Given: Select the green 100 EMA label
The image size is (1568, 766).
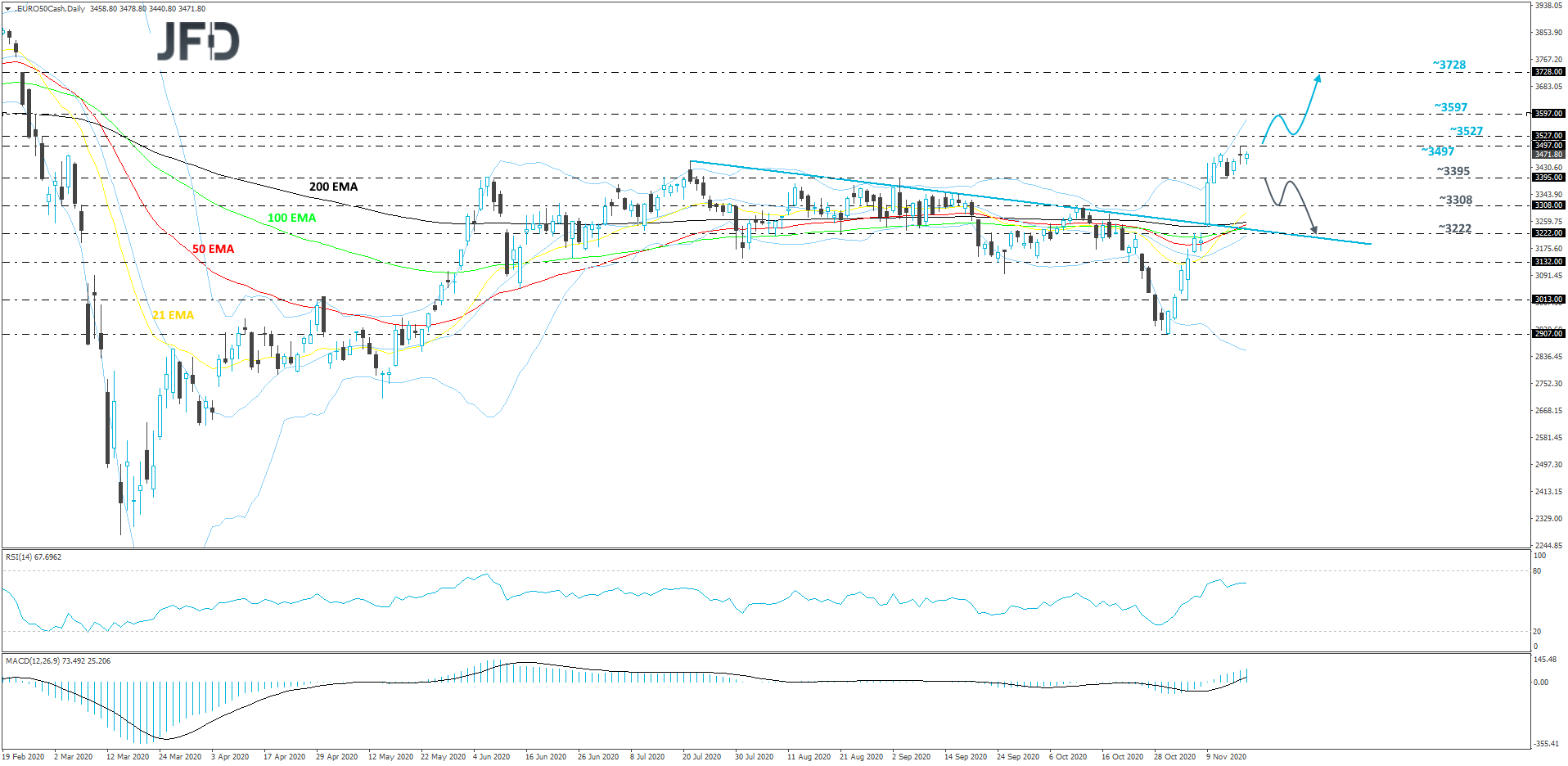Looking at the screenshot, I should pos(291,218).
